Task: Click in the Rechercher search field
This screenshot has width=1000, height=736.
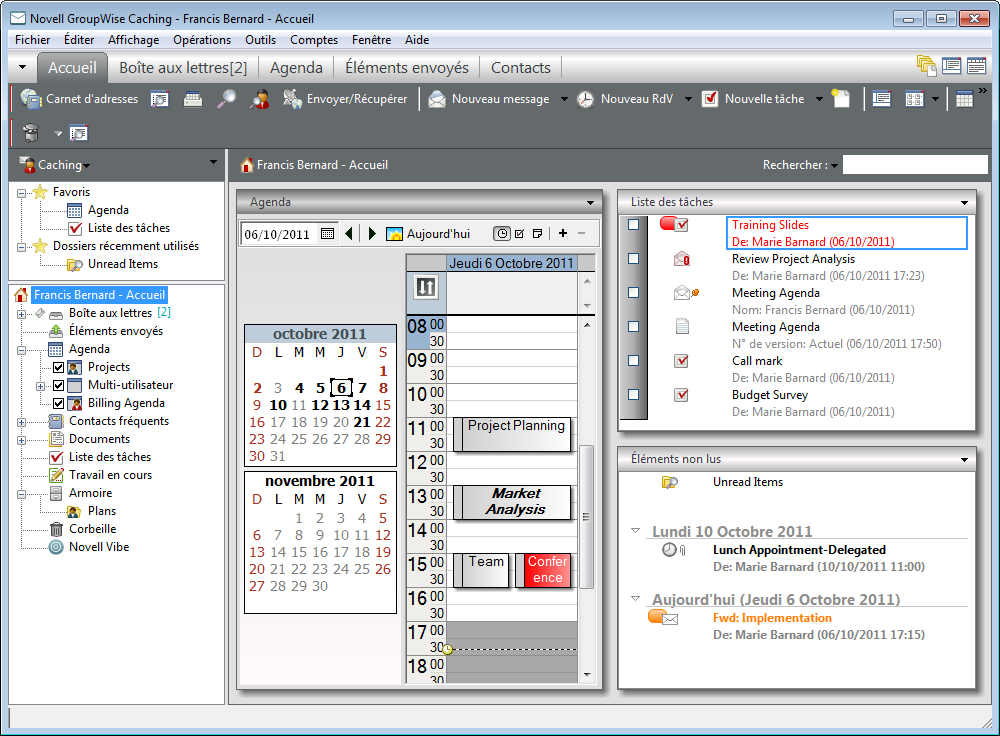Action: click(x=914, y=165)
